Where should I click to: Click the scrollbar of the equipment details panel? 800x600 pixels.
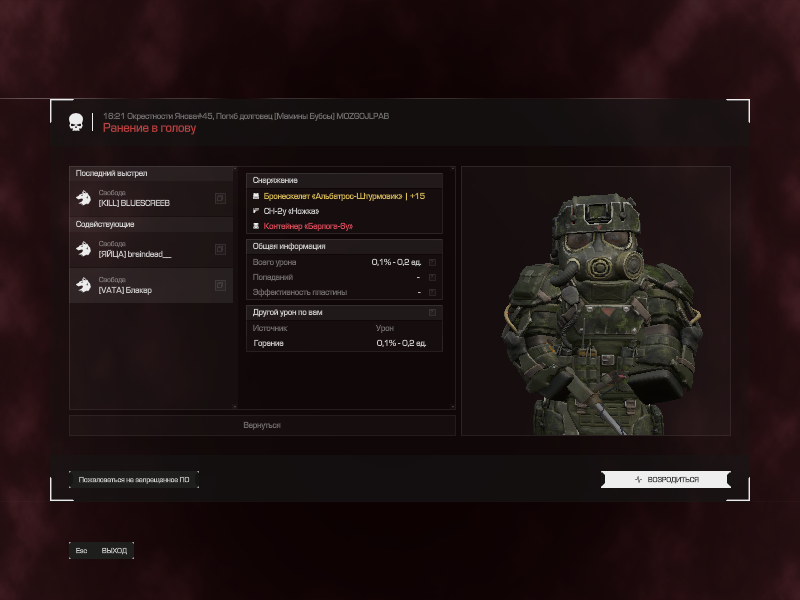[x=453, y=287]
